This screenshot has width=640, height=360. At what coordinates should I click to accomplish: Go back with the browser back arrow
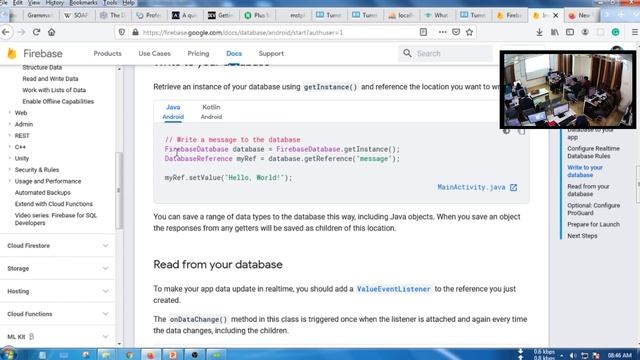pyautogui.click(x=6, y=32)
